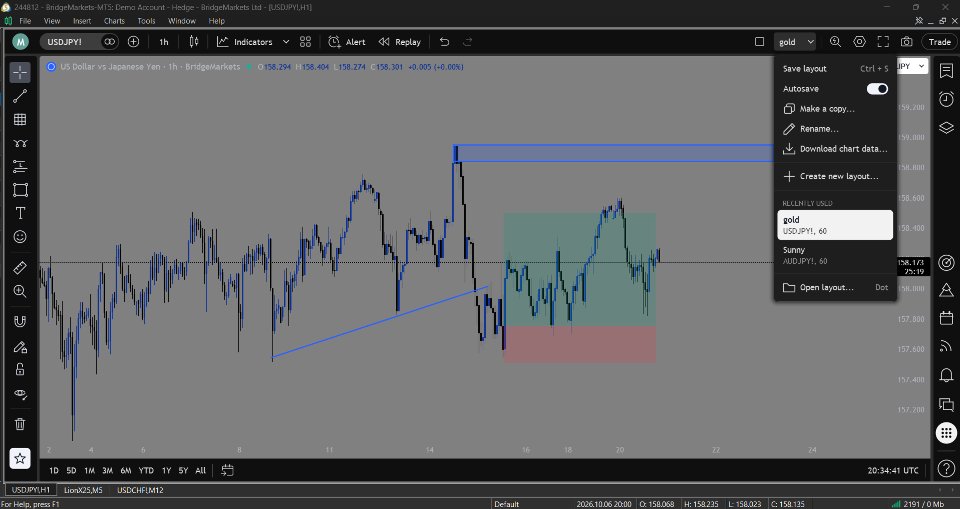Image resolution: width=960 pixels, height=509 pixels.
Task: Open the object tree layers icon
Action: click(x=946, y=127)
